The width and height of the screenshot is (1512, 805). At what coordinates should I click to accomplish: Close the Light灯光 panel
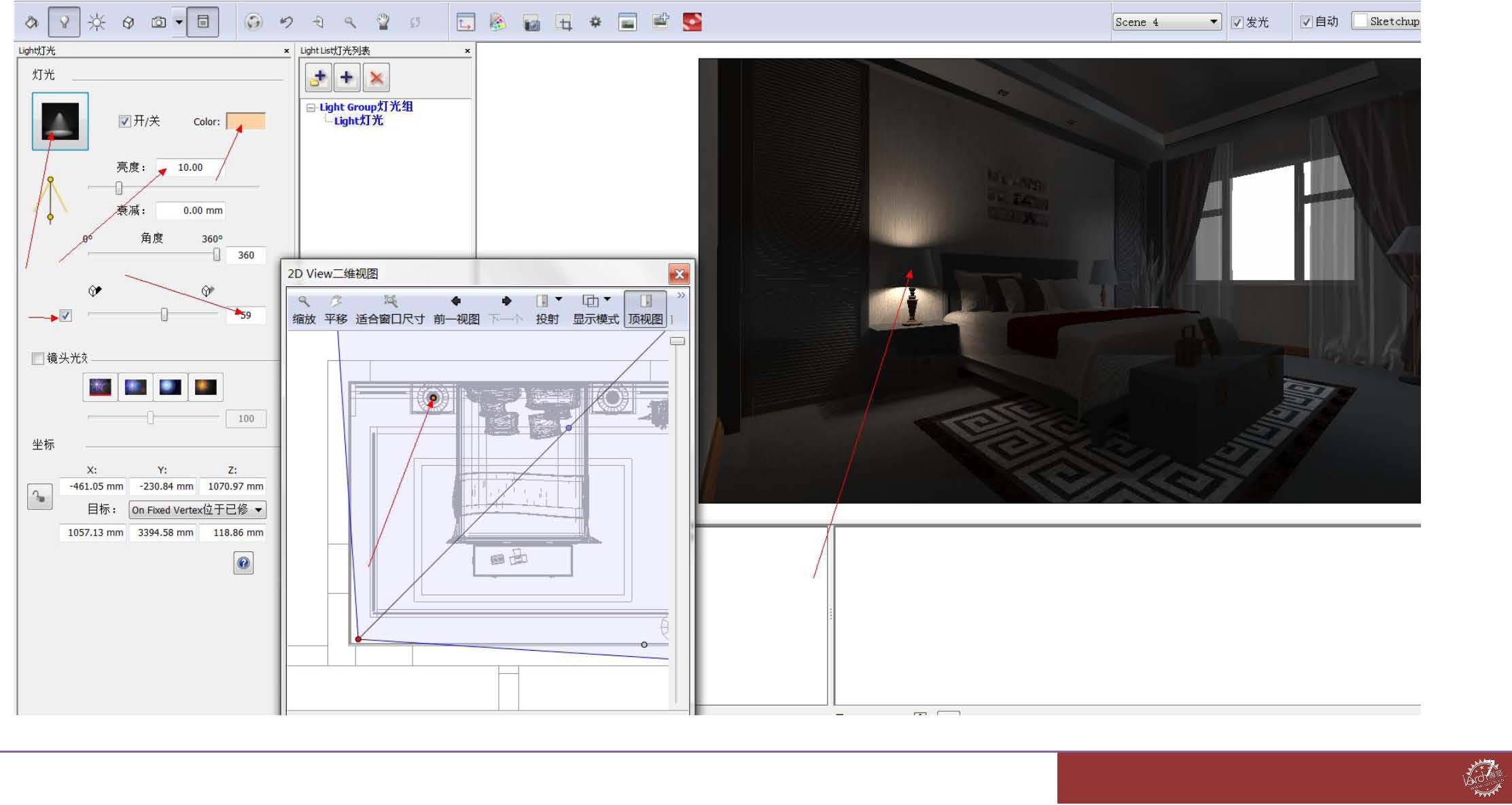coord(286,51)
